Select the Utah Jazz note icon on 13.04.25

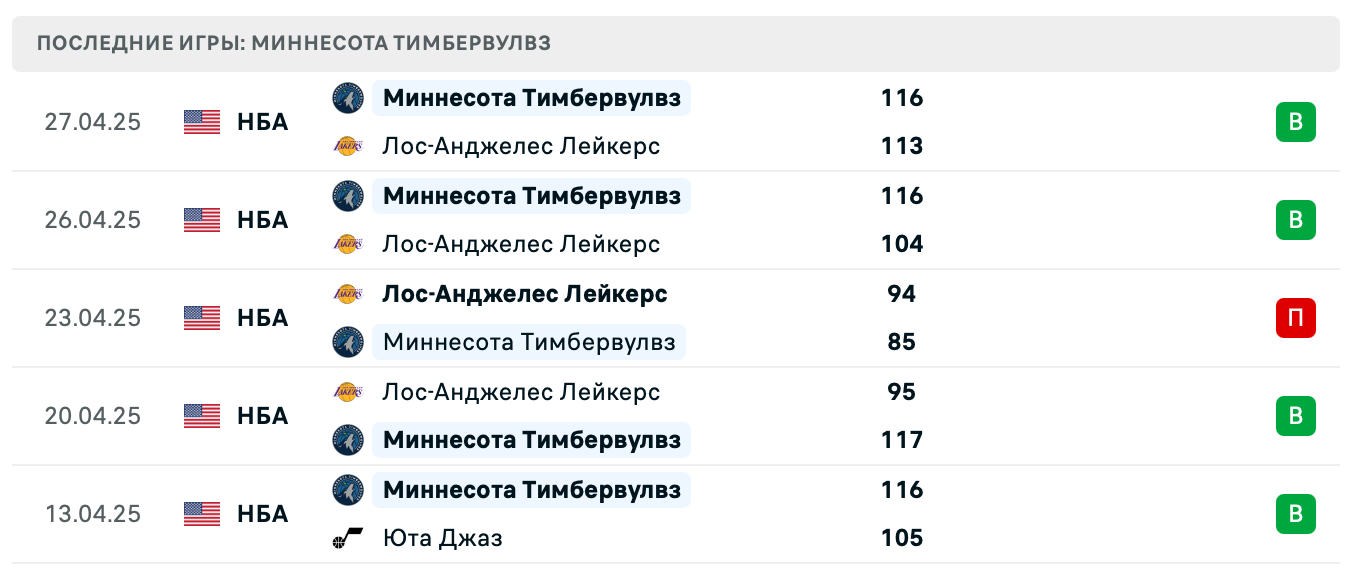point(347,538)
